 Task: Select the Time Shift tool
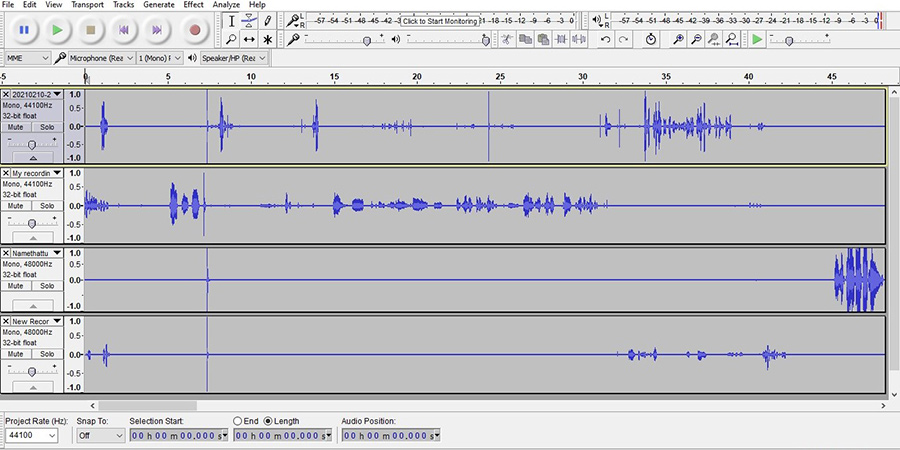tap(249, 40)
